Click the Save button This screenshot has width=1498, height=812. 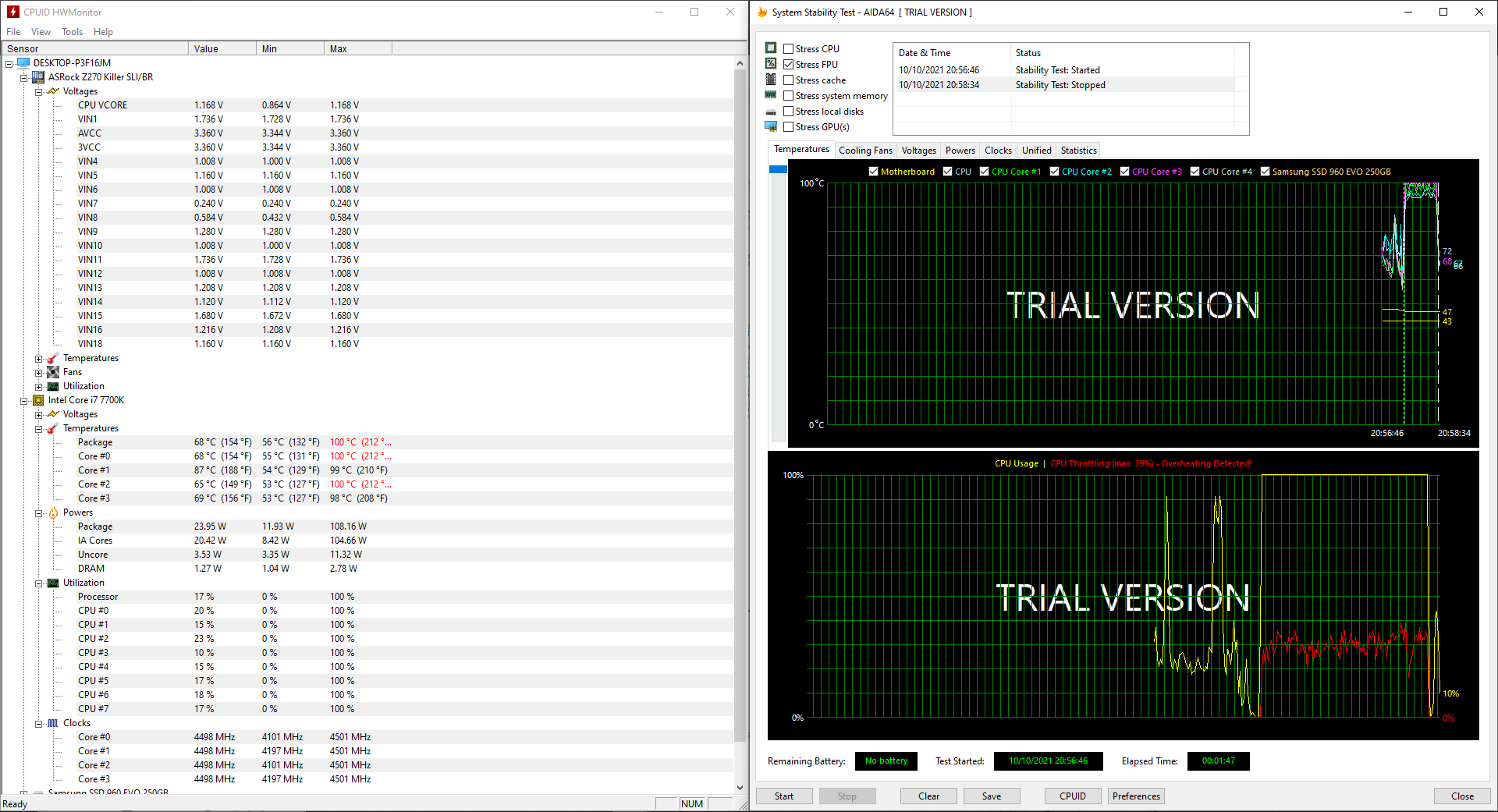992,796
